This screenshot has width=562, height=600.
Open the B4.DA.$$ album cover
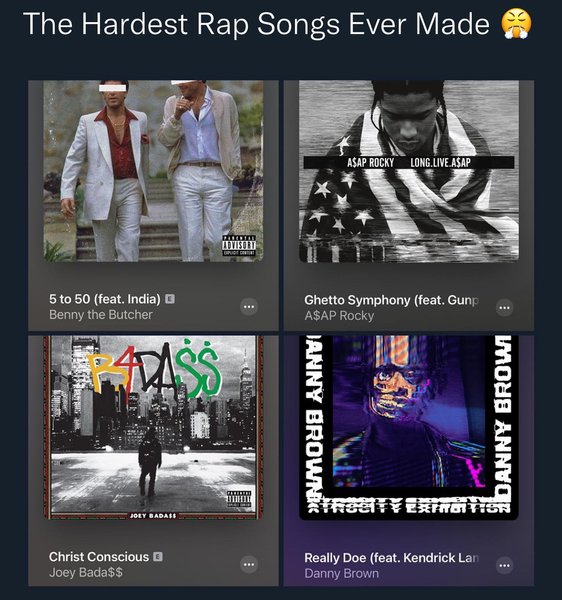(153, 428)
